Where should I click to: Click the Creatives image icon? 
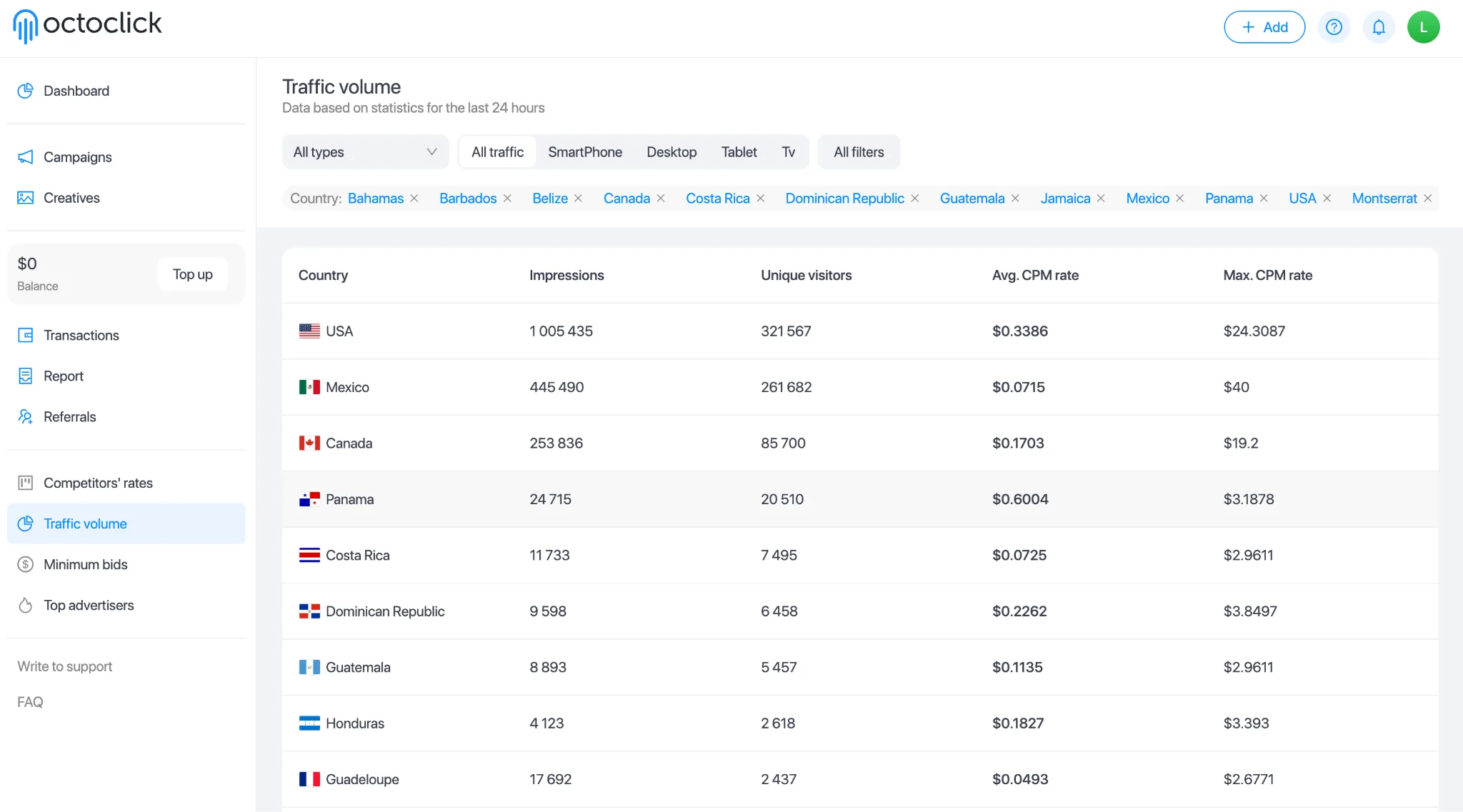[x=26, y=198]
